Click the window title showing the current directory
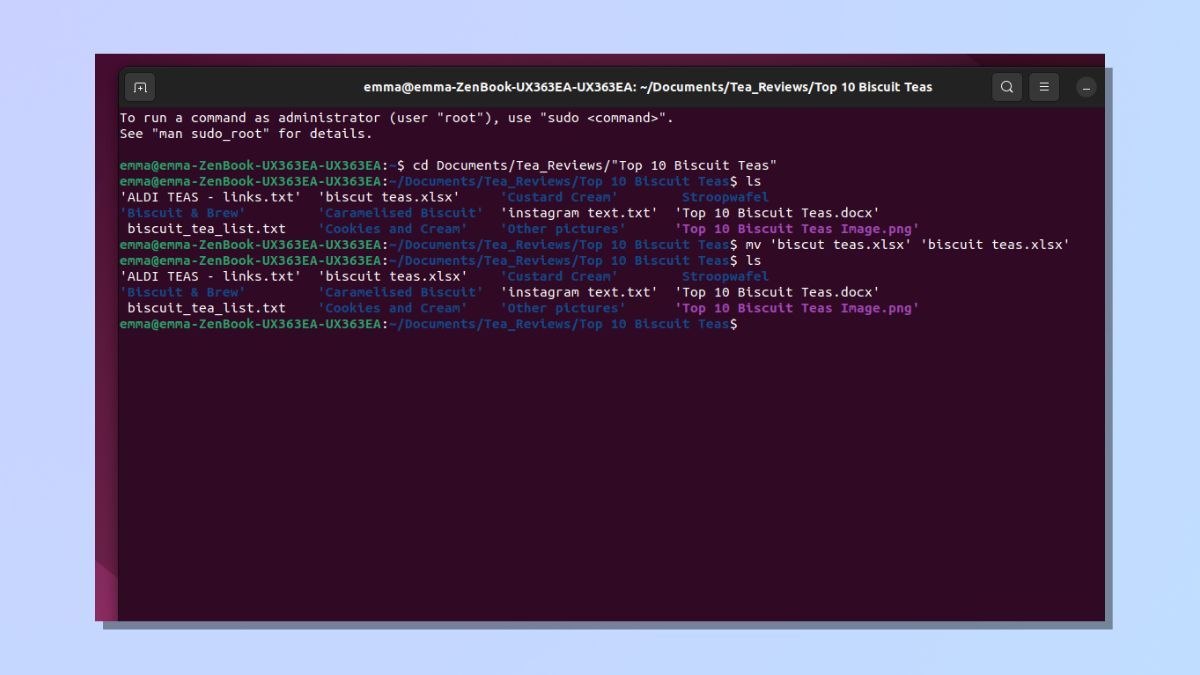 647,87
